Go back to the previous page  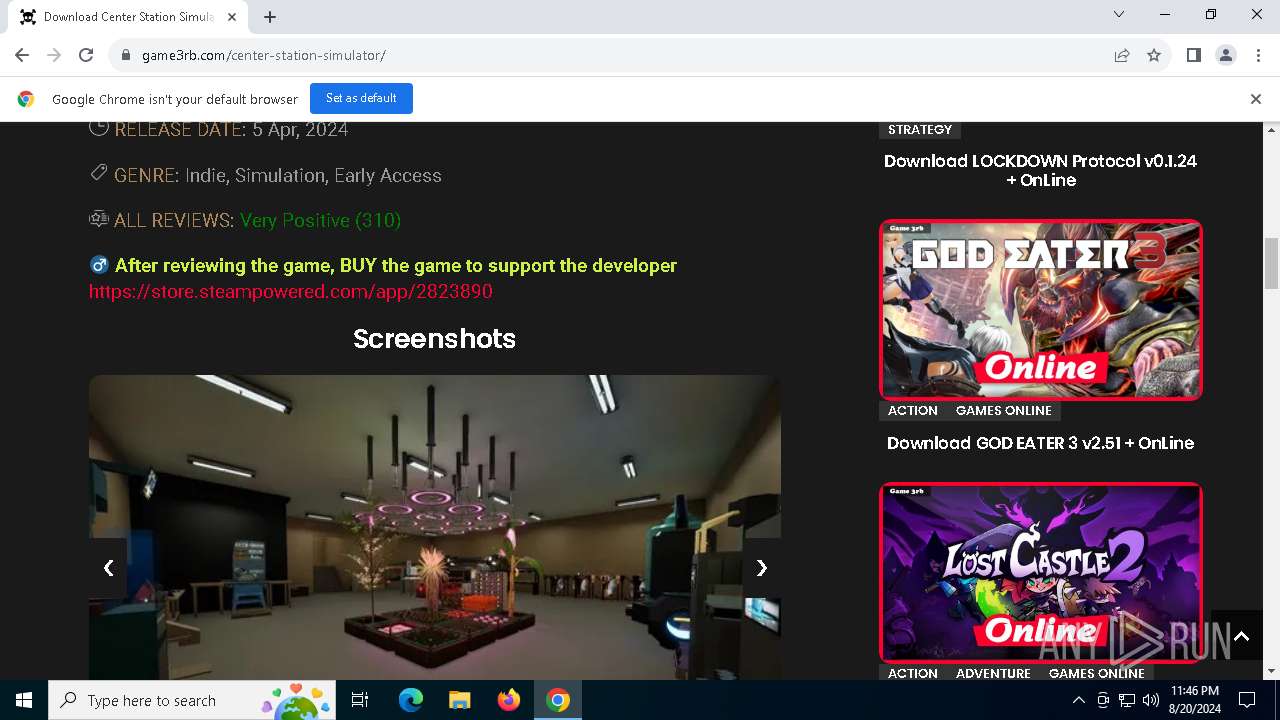22,55
